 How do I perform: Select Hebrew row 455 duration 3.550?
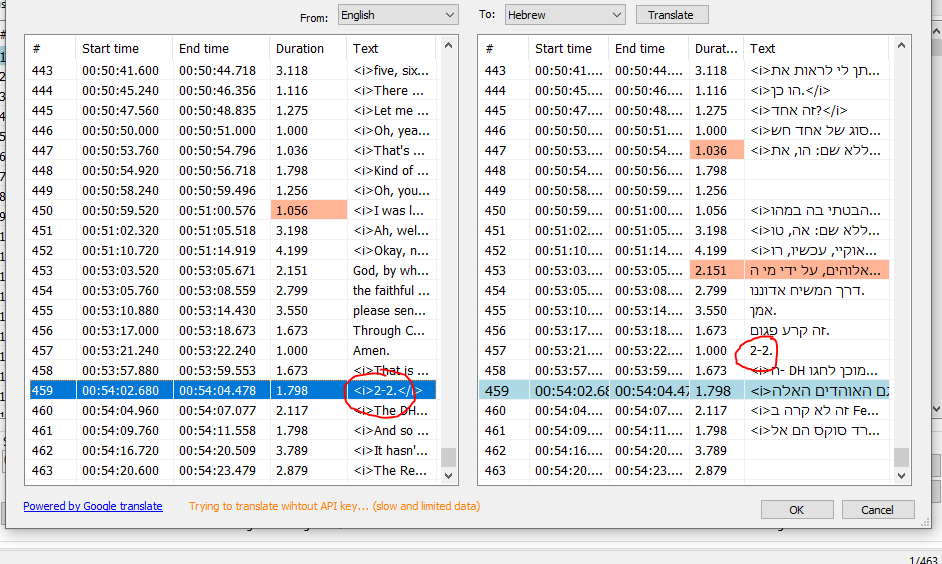(x=711, y=311)
